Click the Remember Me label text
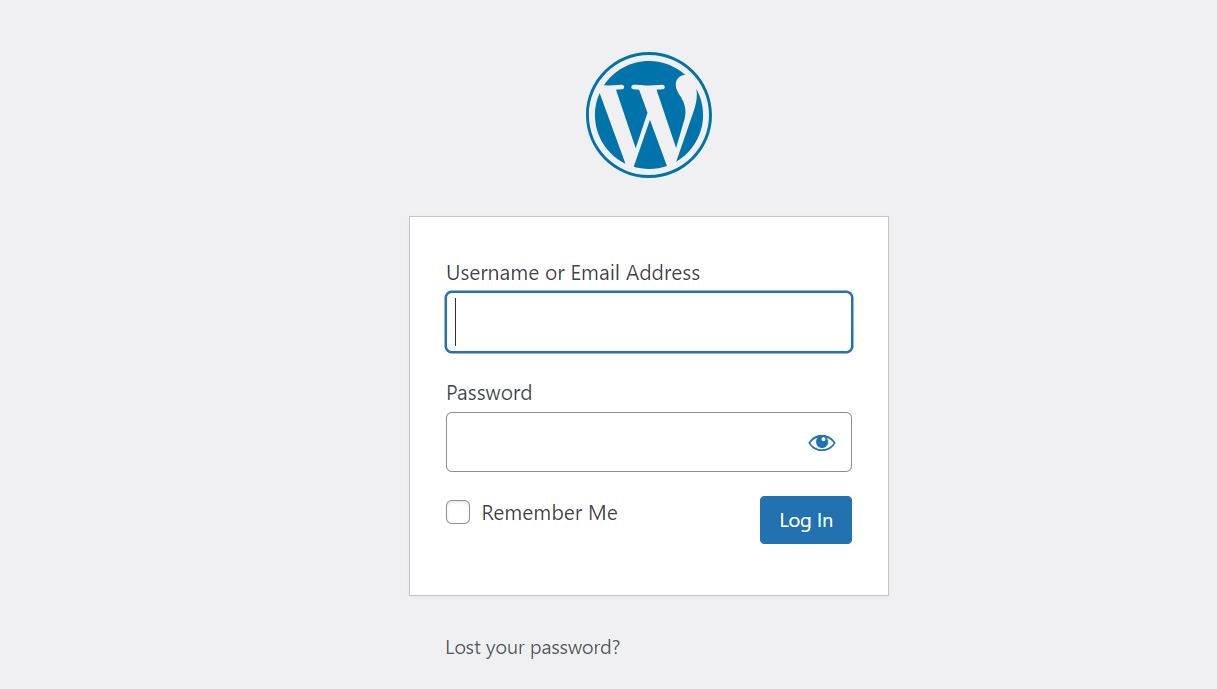Image resolution: width=1217 pixels, height=689 pixels. click(x=549, y=513)
